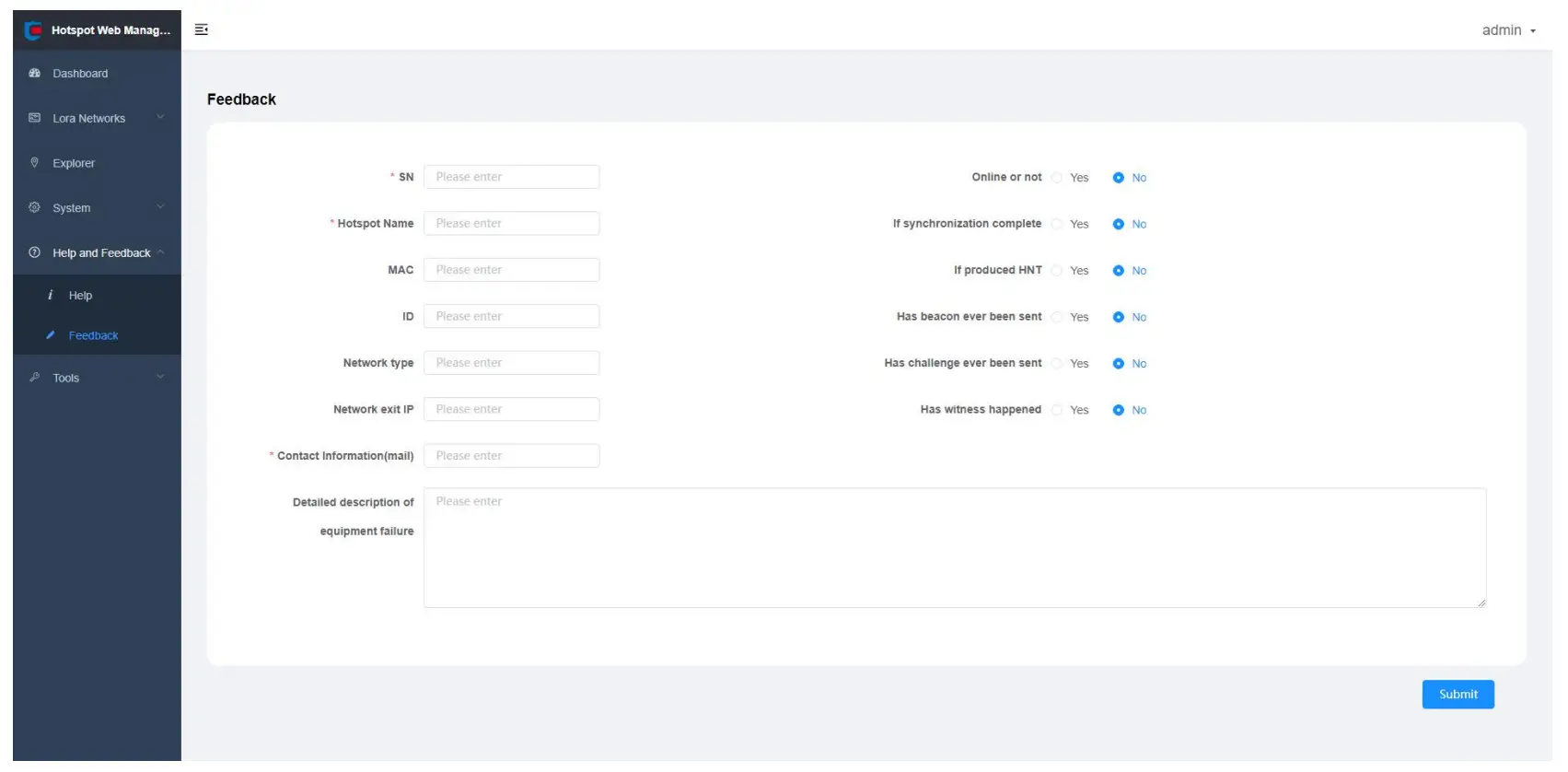The width and height of the screenshot is (1568, 772).
Task: Open the Explorer menu item
Action: (97, 163)
